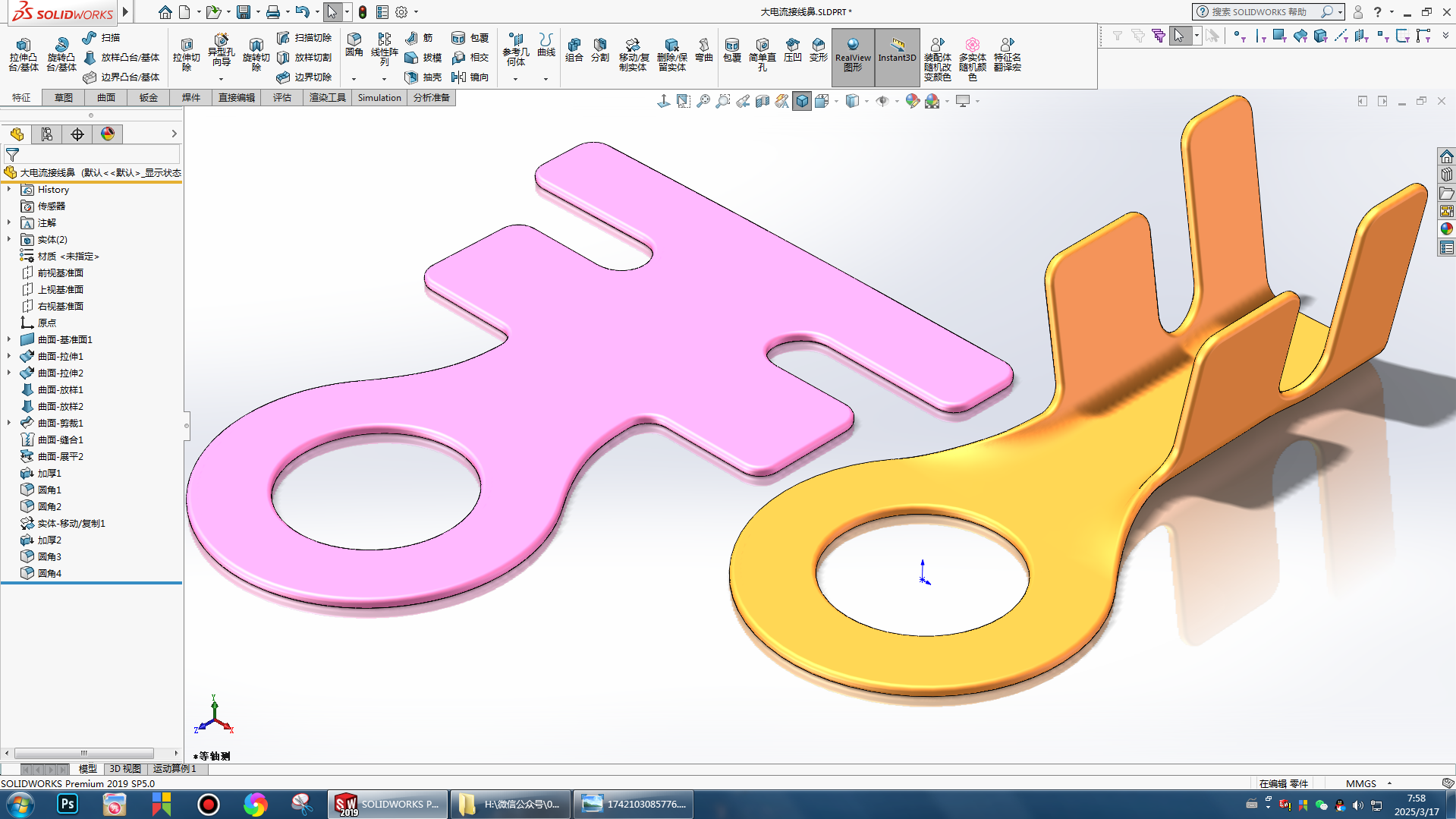The width and height of the screenshot is (1456, 819).
Task: Click the feature tree filter field
Action: coord(91,154)
